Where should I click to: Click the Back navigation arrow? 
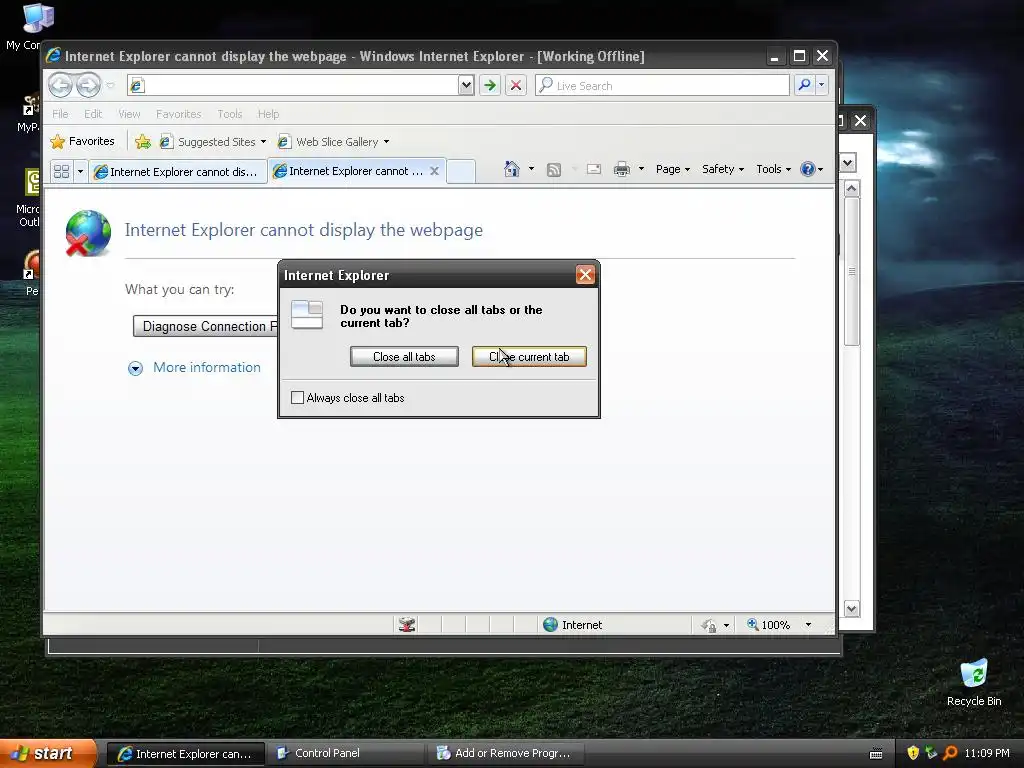click(61, 85)
